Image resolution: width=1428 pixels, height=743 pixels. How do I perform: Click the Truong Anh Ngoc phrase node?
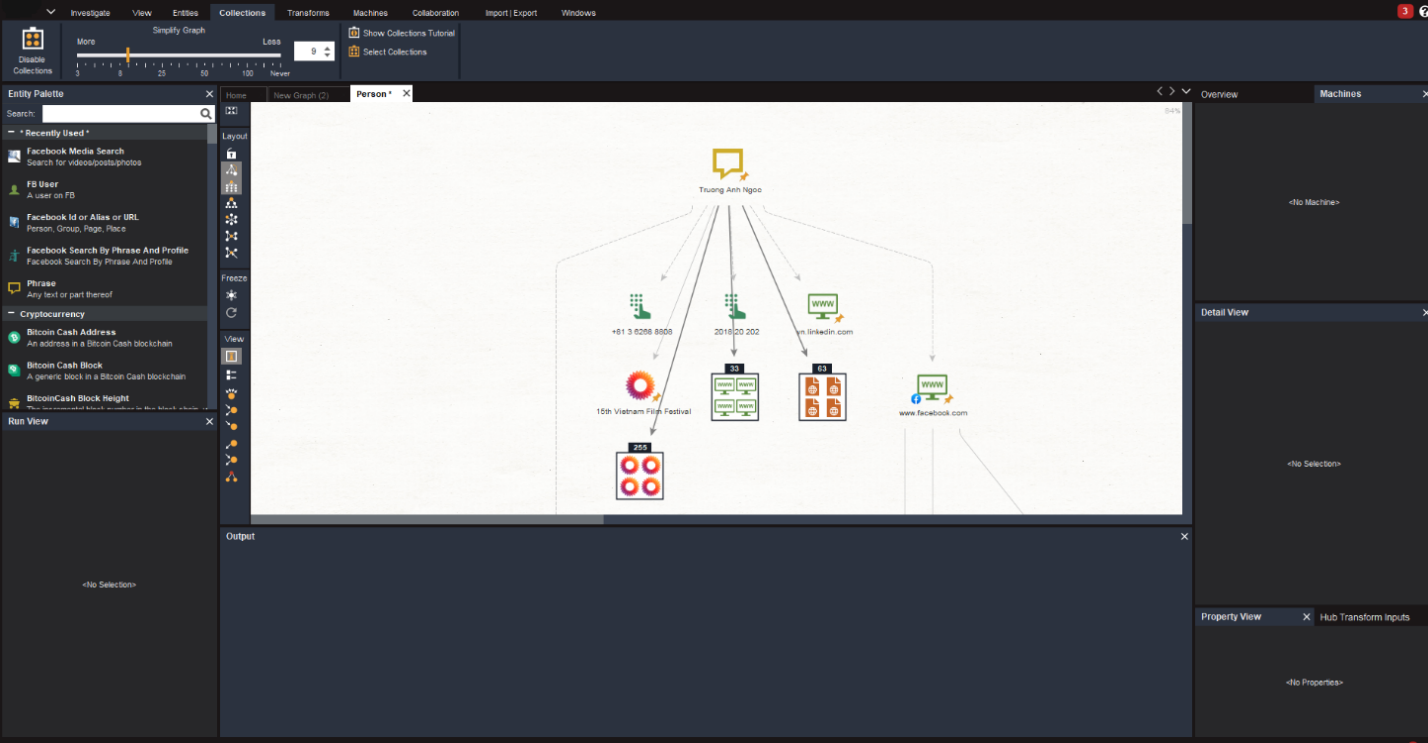728,164
